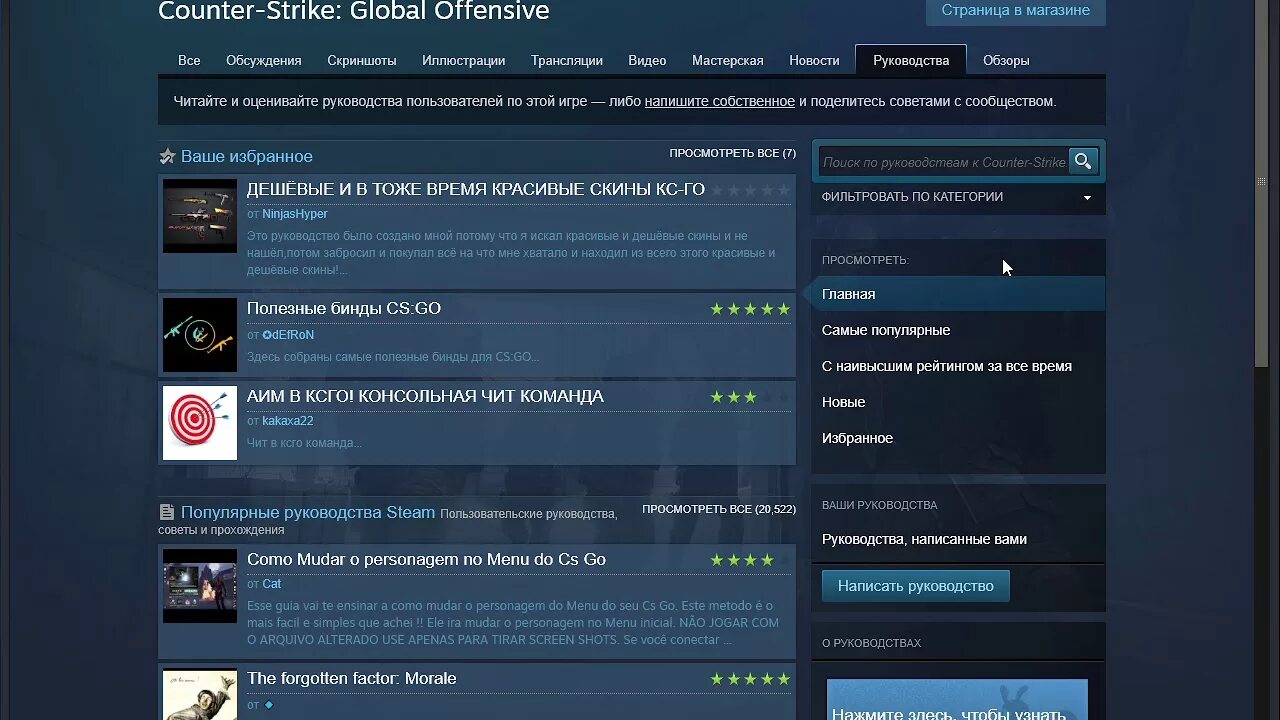Open the Все tab
The image size is (1280, 720).
coord(189,60)
